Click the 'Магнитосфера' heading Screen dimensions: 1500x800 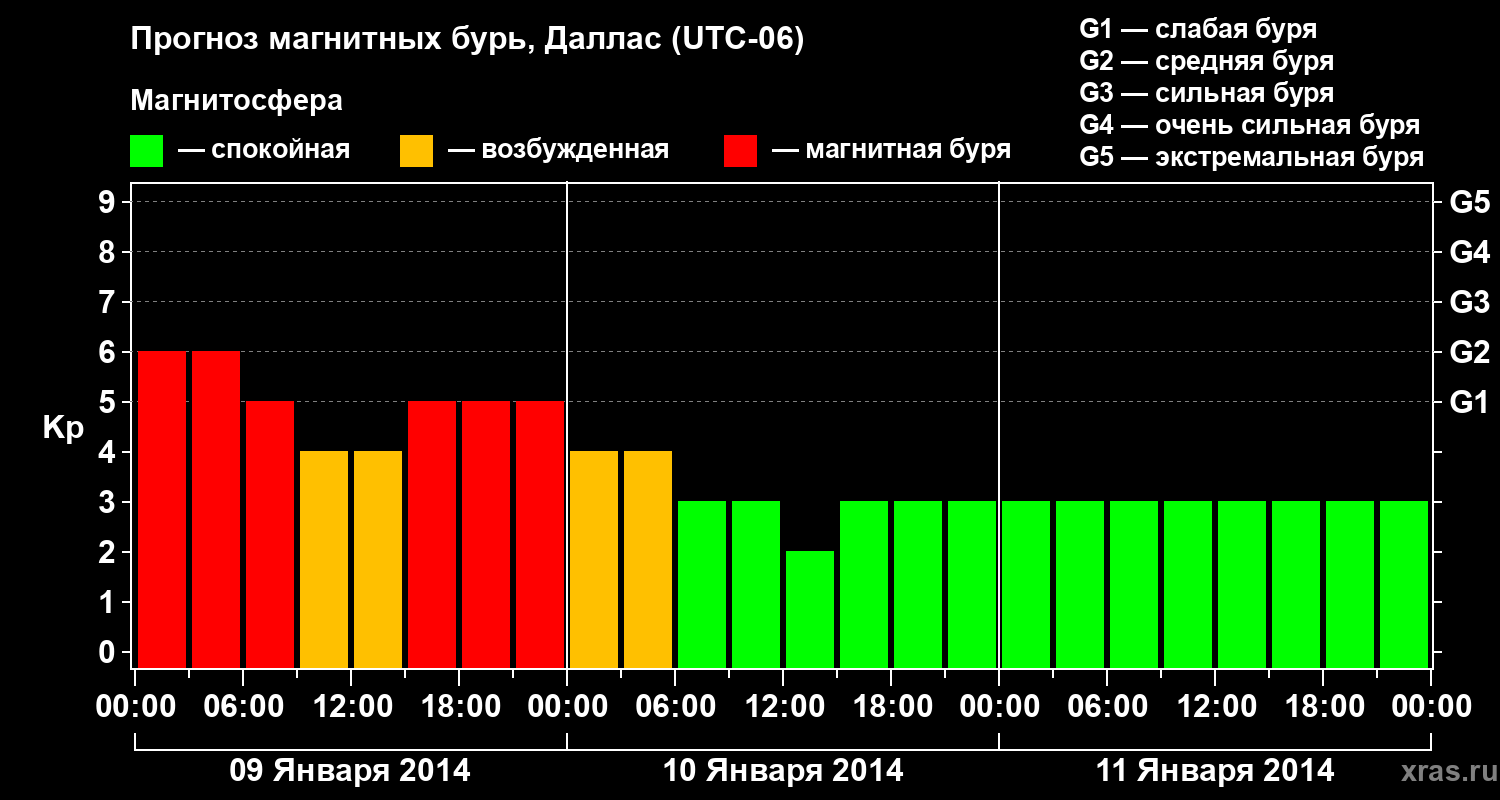click(236, 101)
